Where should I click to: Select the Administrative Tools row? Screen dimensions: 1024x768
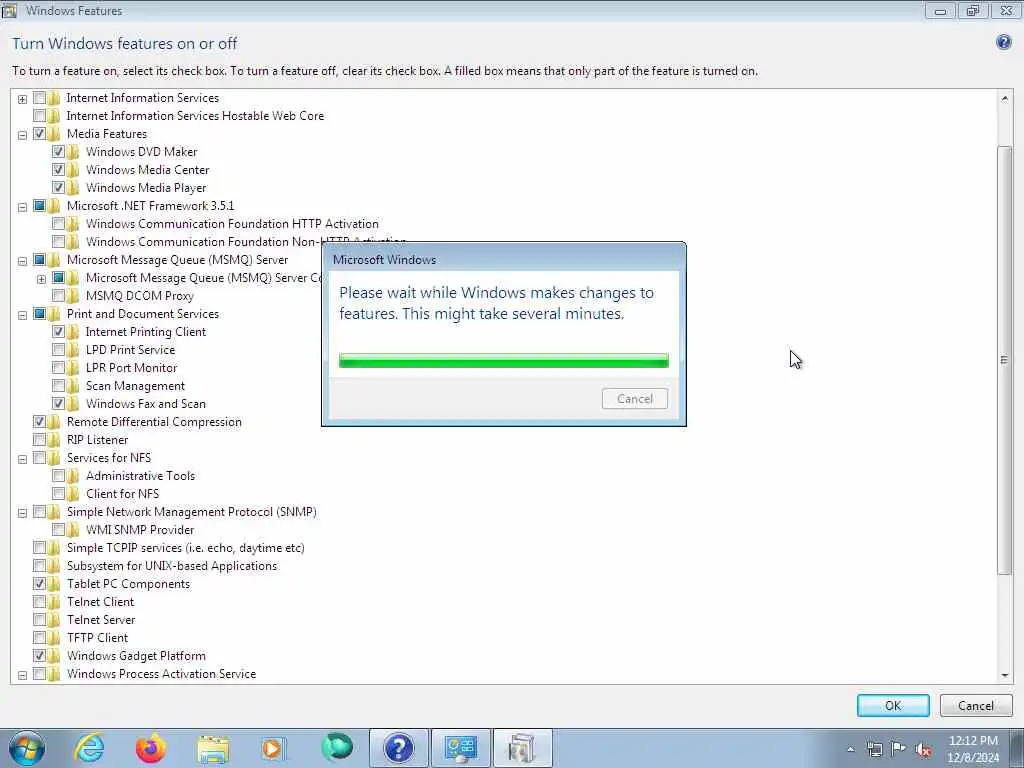pos(140,476)
